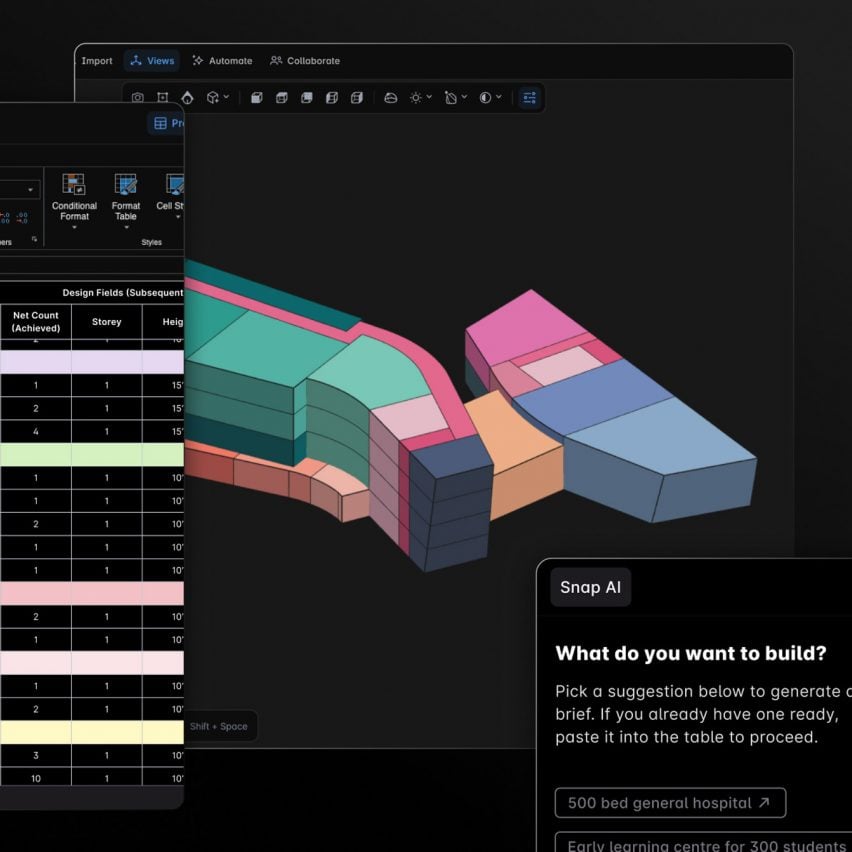The image size is (852, 852).
Task: Expand the Format Table dropdown arrow
Action: [x=127, y=227]
